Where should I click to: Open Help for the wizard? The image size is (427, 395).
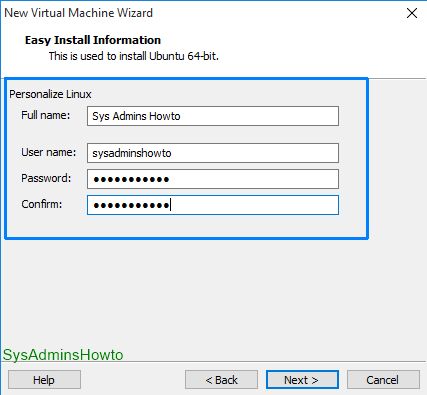(44, 380)
